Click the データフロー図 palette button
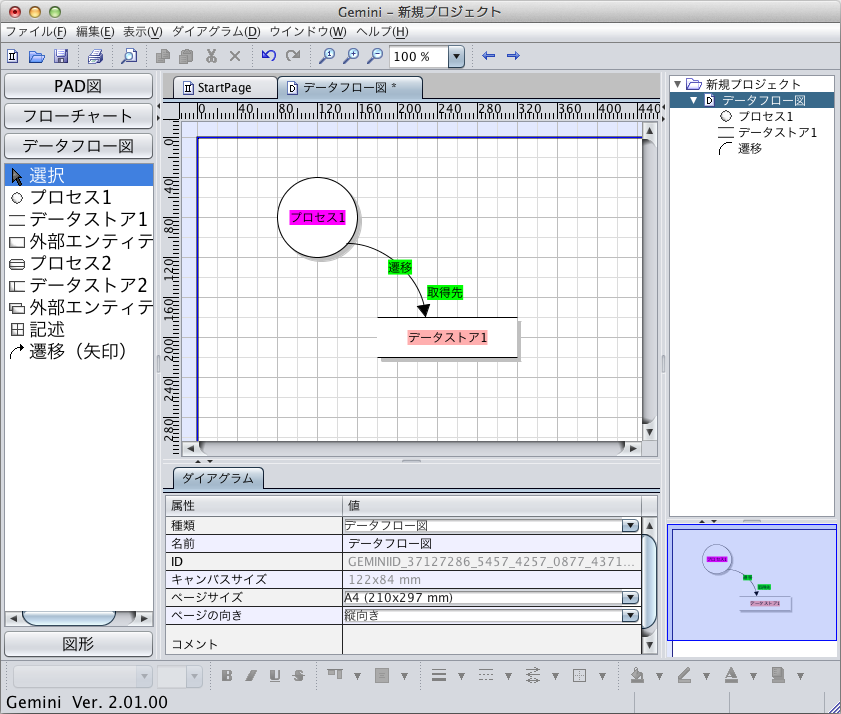The width and height of the screenshot is (841, 714). coord(78,146)
